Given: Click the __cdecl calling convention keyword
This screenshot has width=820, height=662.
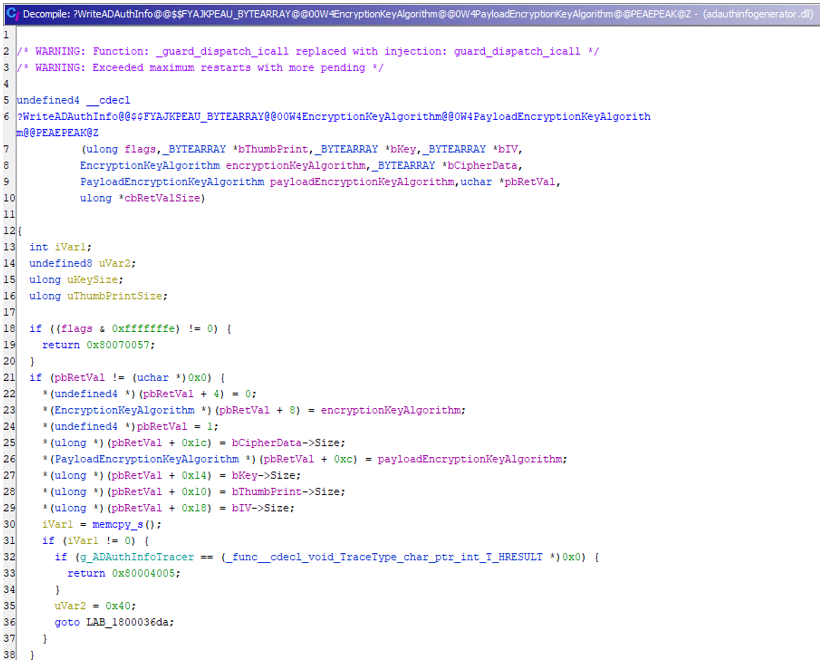Looking at the screenshot, I should pyautogui.click(x=108, y=100).
